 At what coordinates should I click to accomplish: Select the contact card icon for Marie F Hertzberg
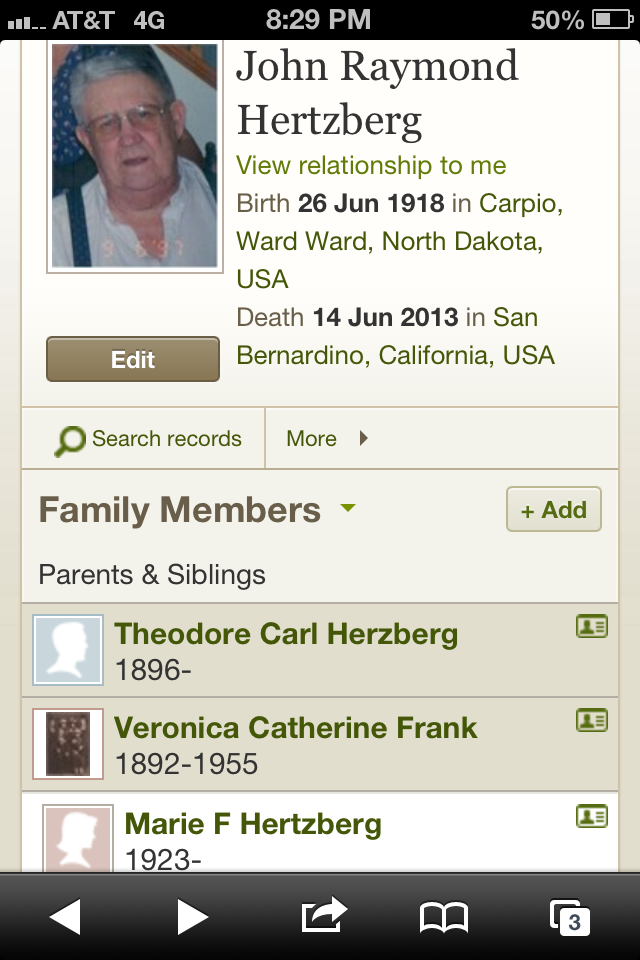pyautogui.click(x=591, y=816)
